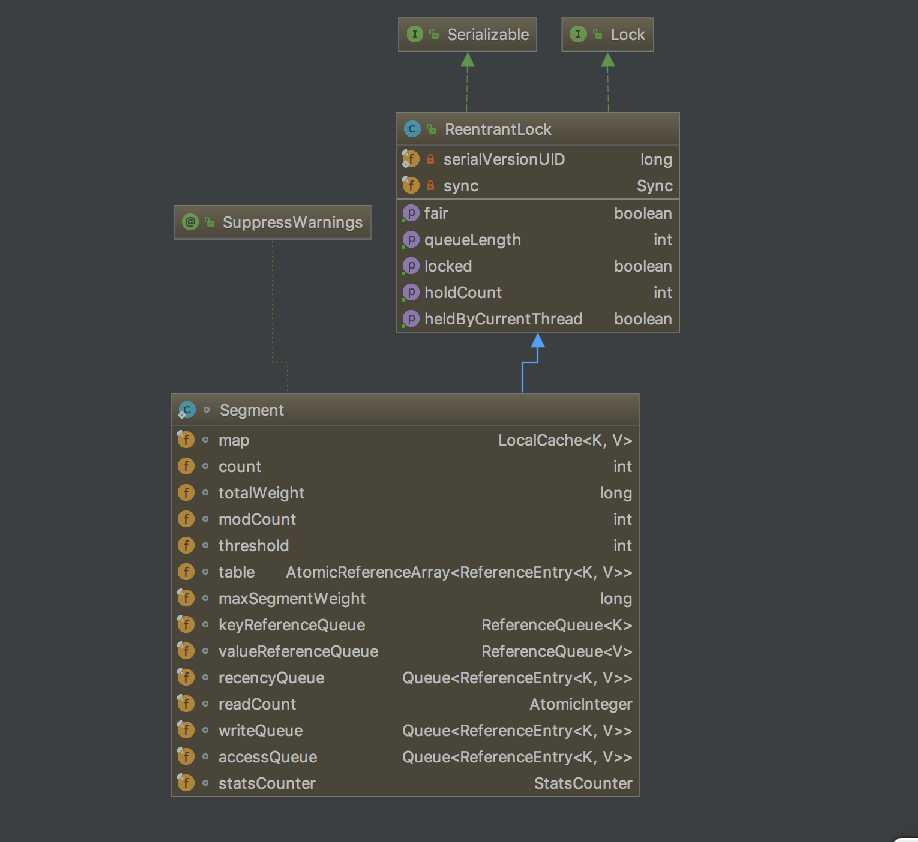Screen dimensions: 918x842
Task: Click the field icon beside keyReferenceQueue
Action: pos(186,624)
